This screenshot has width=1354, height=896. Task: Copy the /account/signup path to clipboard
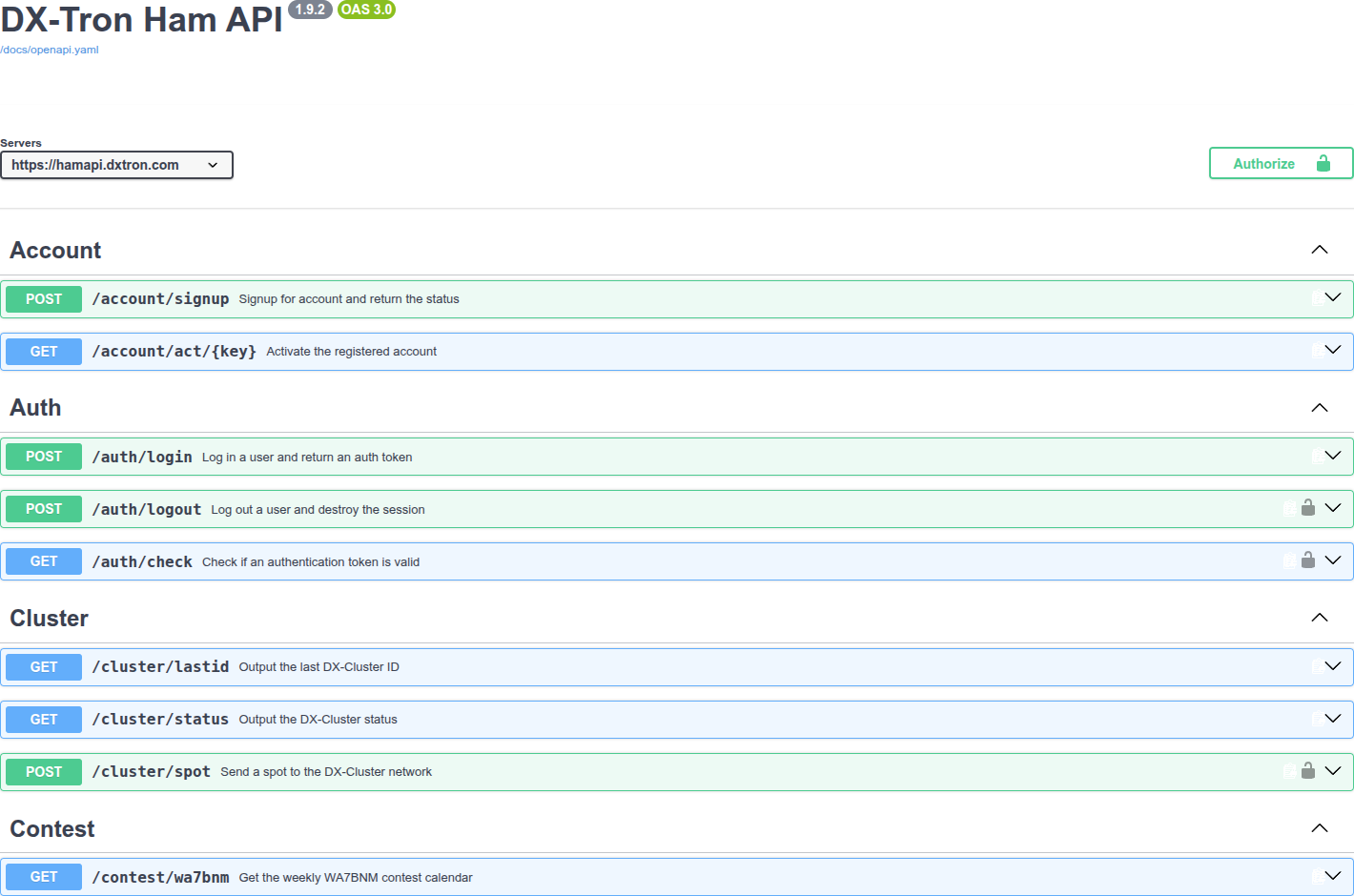(x=1318, y=298)
